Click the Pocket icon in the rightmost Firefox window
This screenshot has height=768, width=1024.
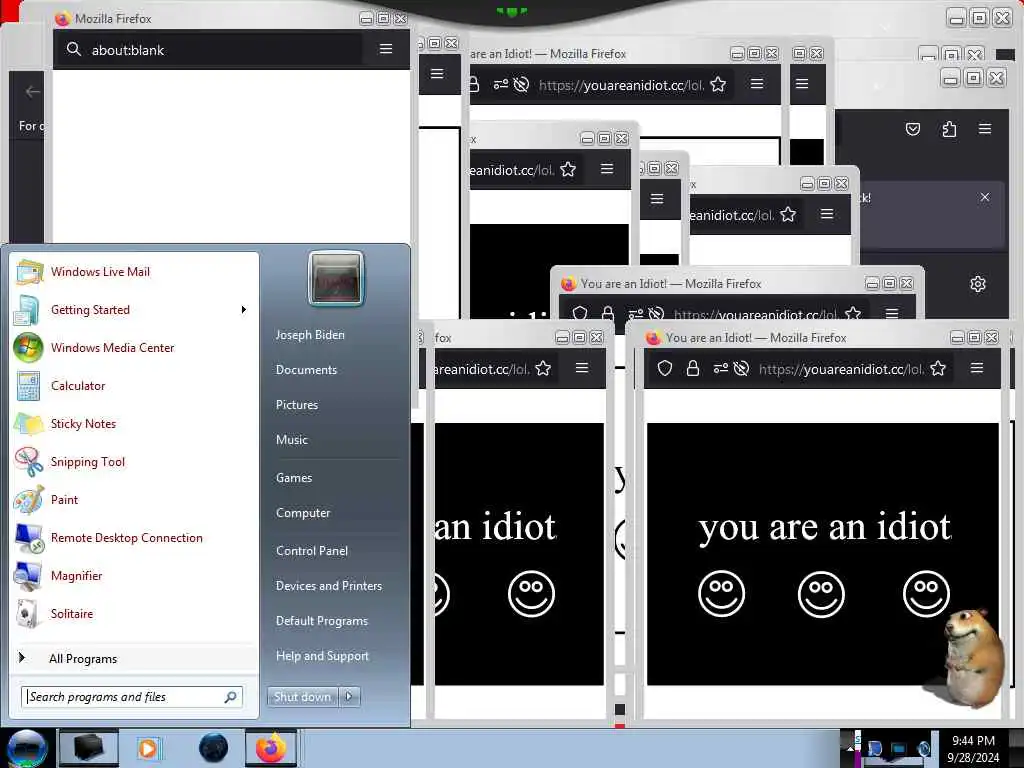click(913, 129)
